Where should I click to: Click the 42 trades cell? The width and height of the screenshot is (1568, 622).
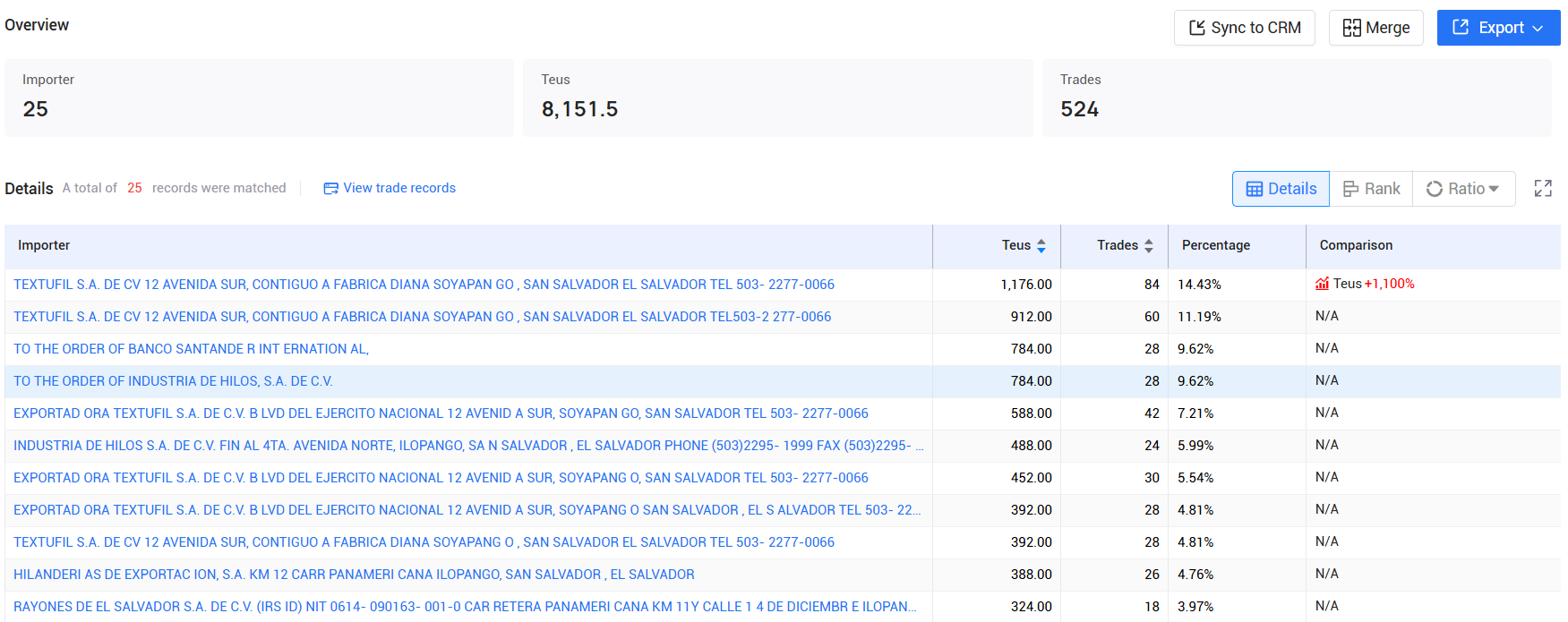1152,413
